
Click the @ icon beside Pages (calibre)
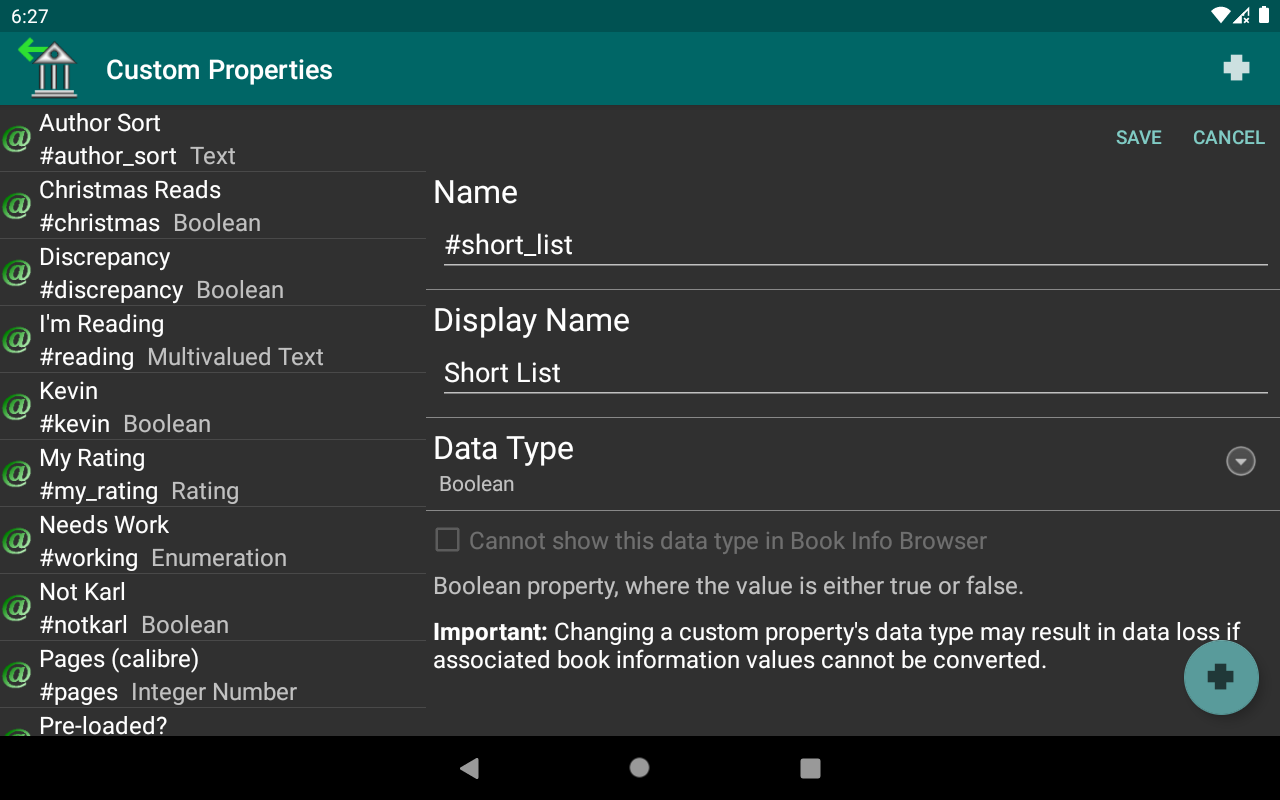(x=16, y=676)
